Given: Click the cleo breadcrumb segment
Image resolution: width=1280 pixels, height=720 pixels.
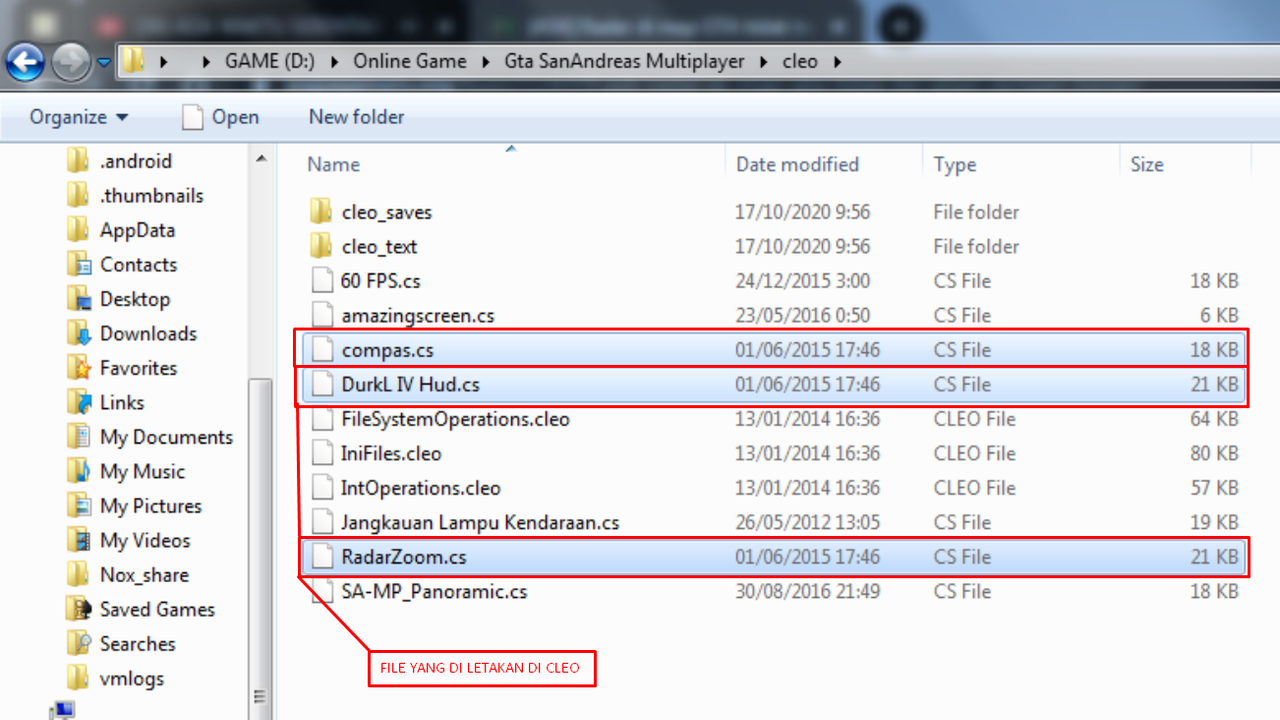Looking at the screenshot, I should pyautogui.click(x=800, y=61).
